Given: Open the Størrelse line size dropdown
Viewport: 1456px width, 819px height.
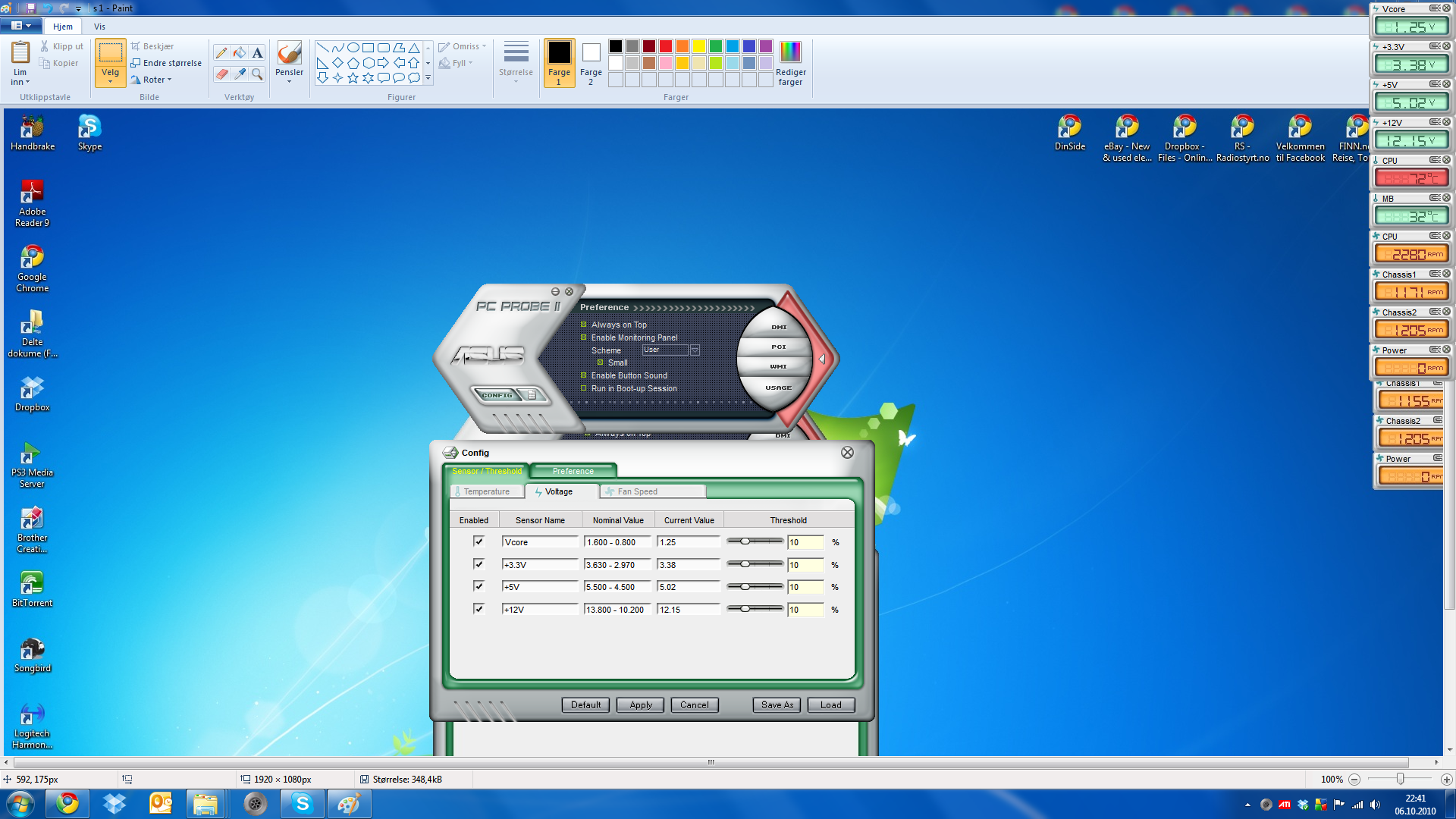Looking at the screenshot, I should click(x=516, y=62).
